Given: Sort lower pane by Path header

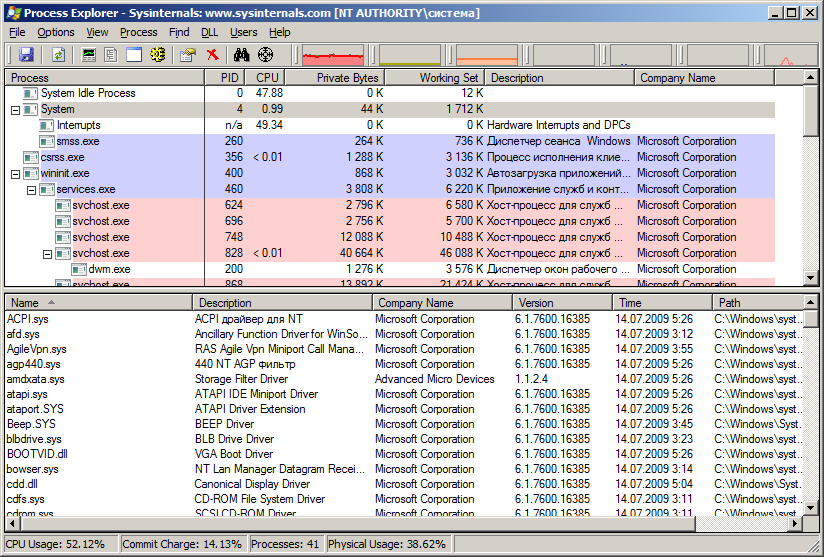Looking at the screenshot, I should coord(758,303).
